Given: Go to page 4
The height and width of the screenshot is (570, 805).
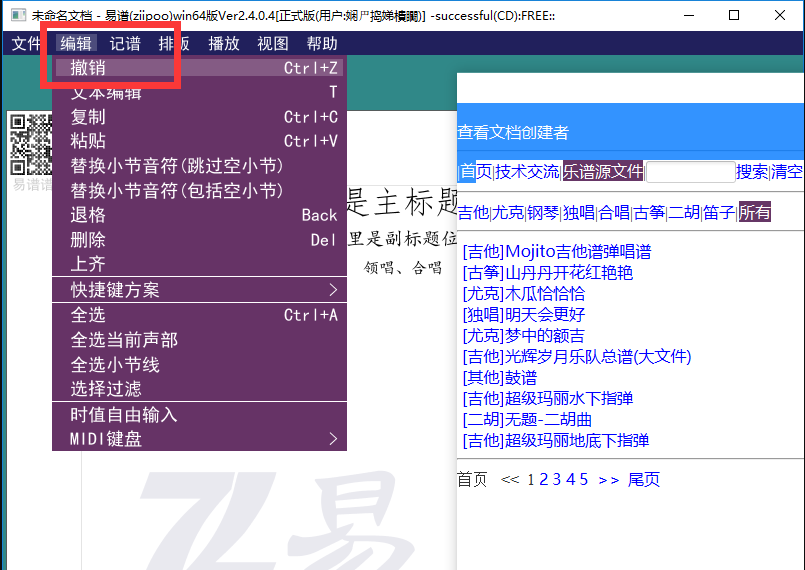Looking at the screenshot, I should (x=570, y=479).
